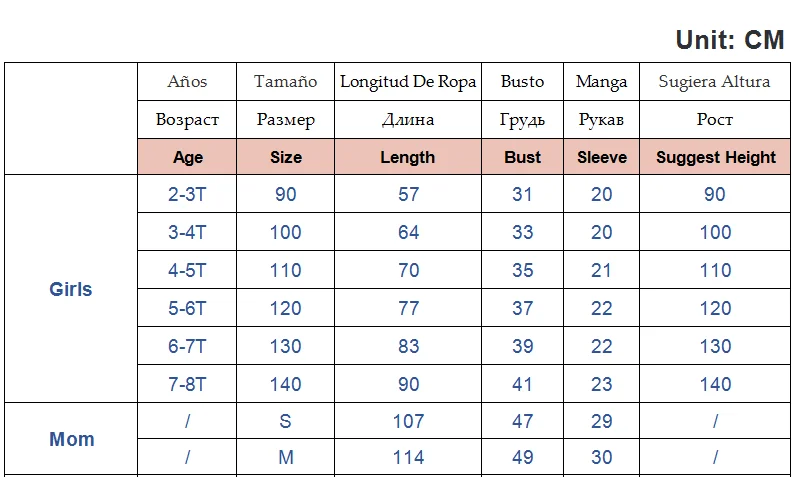Select the bust value 49
This screenshot has height=477, width=794.
point(523,457)
